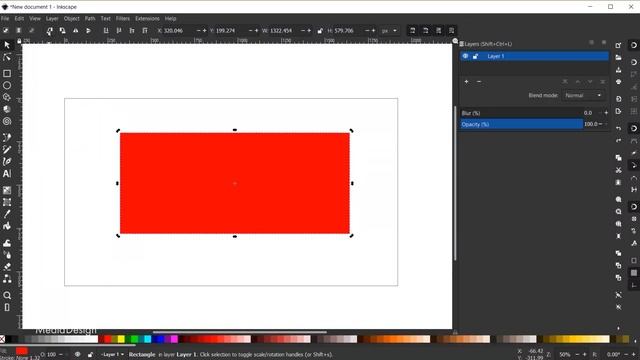This screenshot has width=640, height=360.
Task: Select the Bezier pen tool
Action: [x=7, y=138]
